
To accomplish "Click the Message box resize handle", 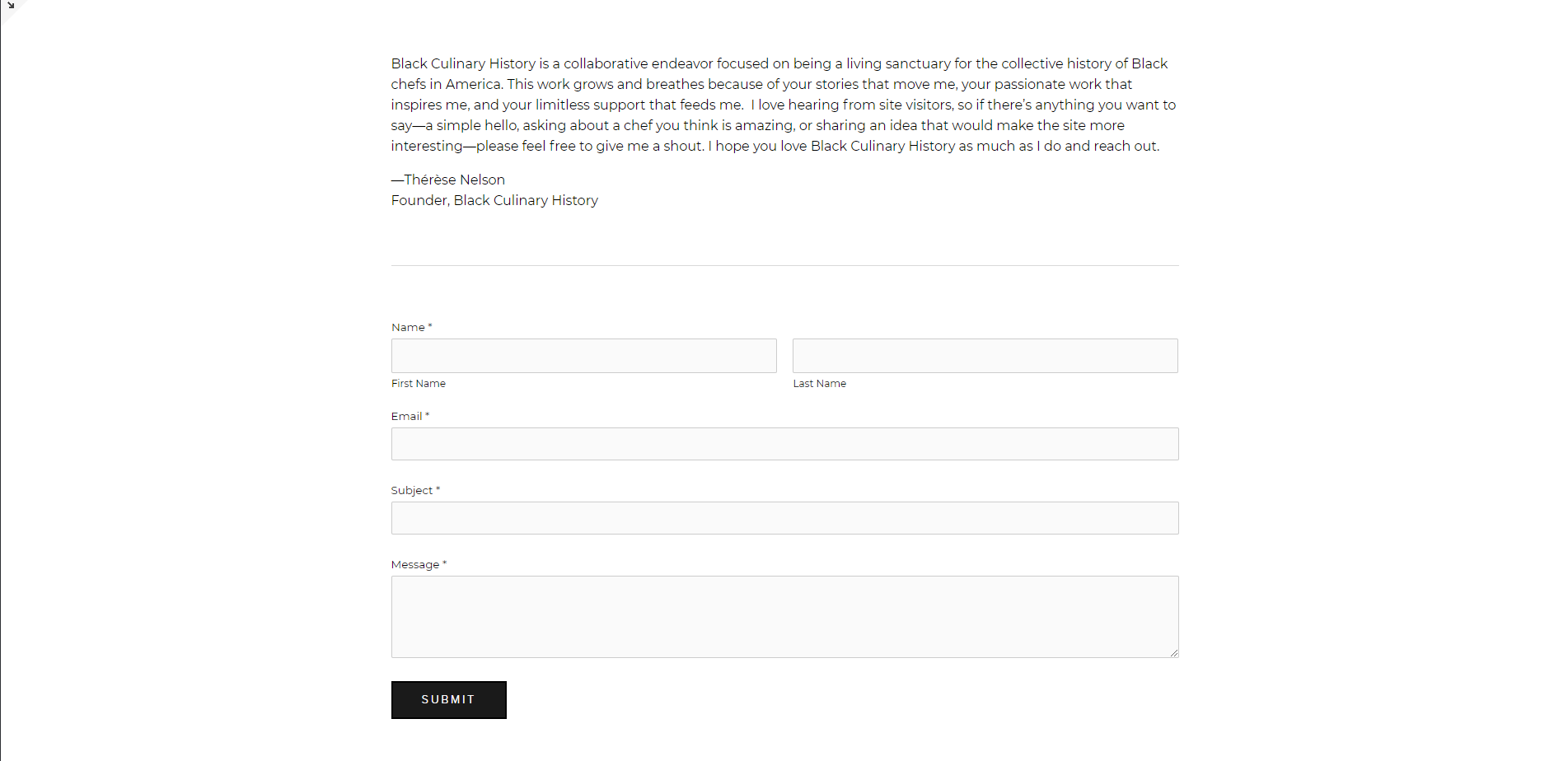I will pyautogui.click(x=1173, y=652).
